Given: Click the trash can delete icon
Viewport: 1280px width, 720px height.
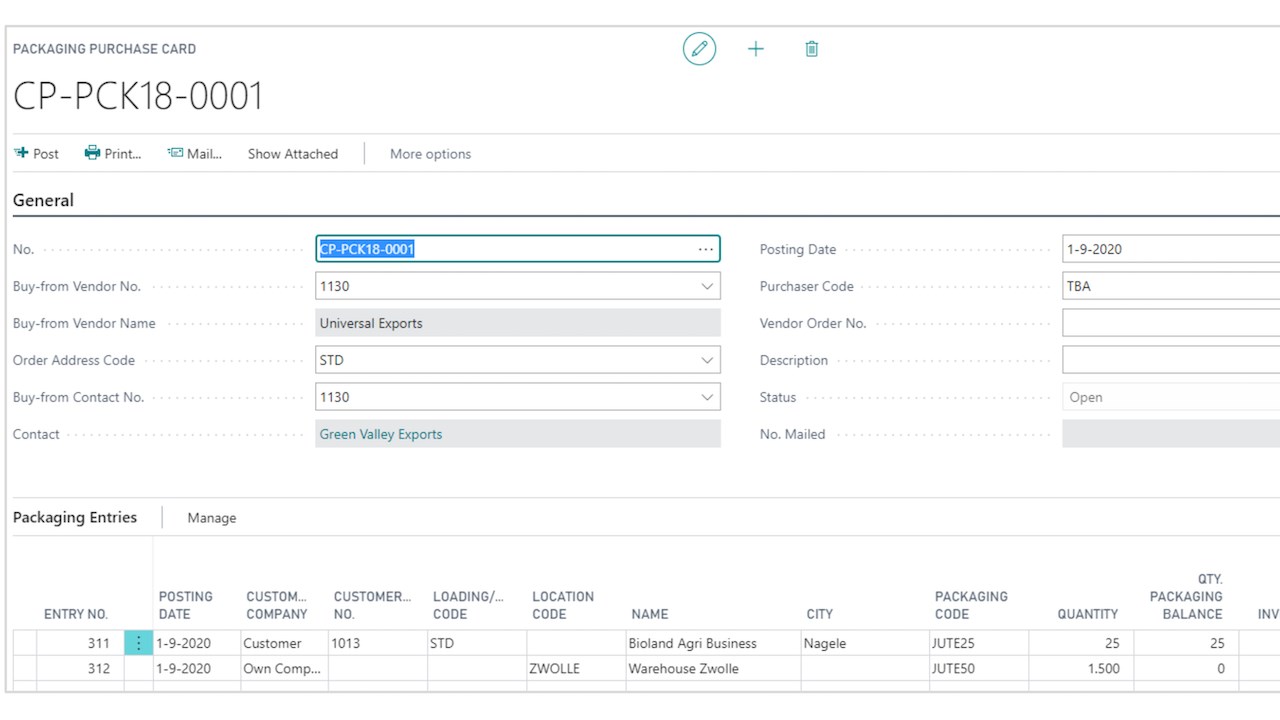Looking at the screenshot, I should tap(812, 49).
